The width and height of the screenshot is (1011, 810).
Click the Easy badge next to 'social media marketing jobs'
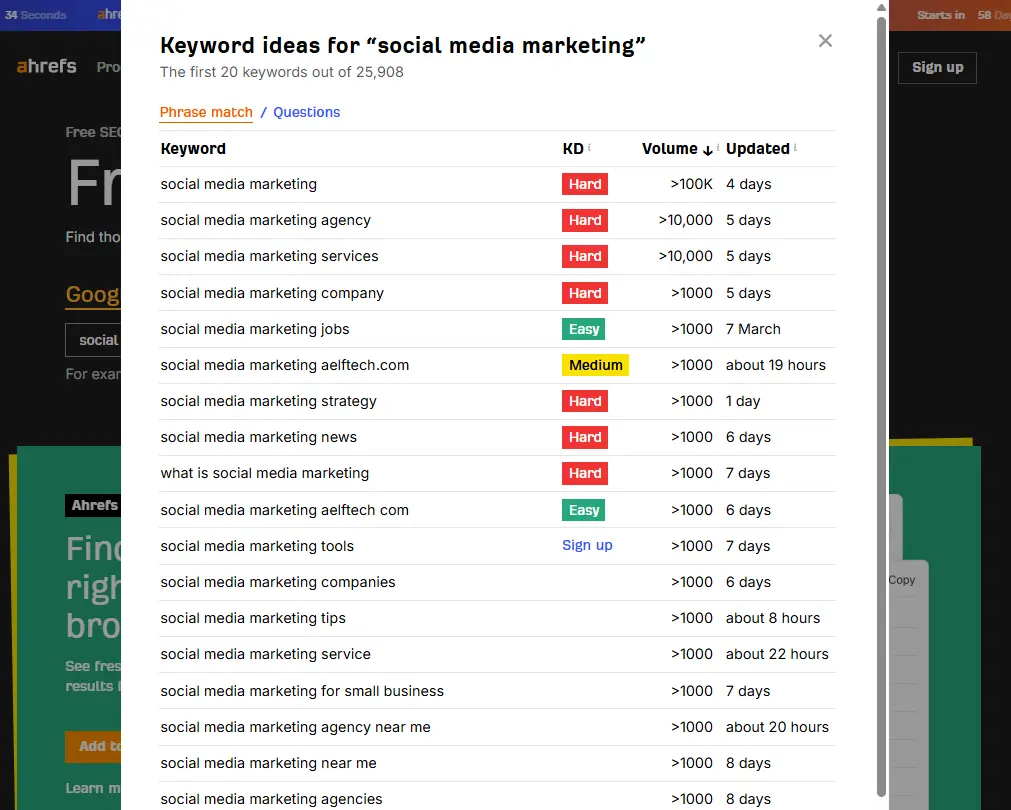click(x=583, y=328)
